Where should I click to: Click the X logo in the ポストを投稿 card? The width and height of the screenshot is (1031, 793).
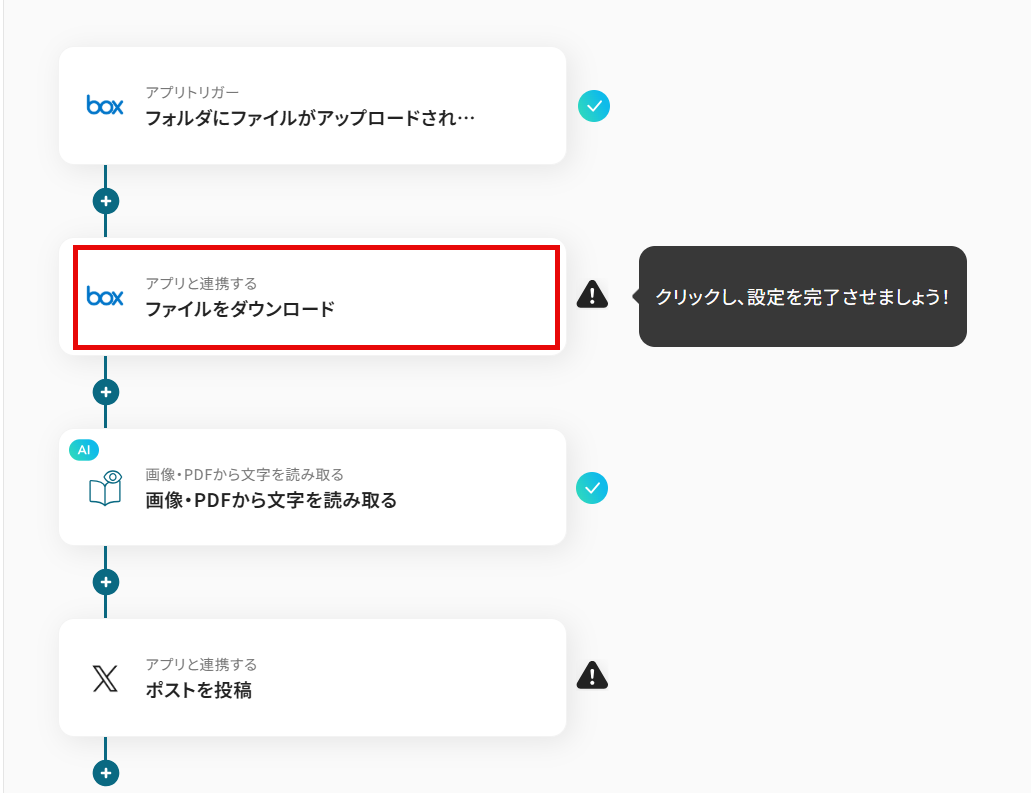[105, 678]
